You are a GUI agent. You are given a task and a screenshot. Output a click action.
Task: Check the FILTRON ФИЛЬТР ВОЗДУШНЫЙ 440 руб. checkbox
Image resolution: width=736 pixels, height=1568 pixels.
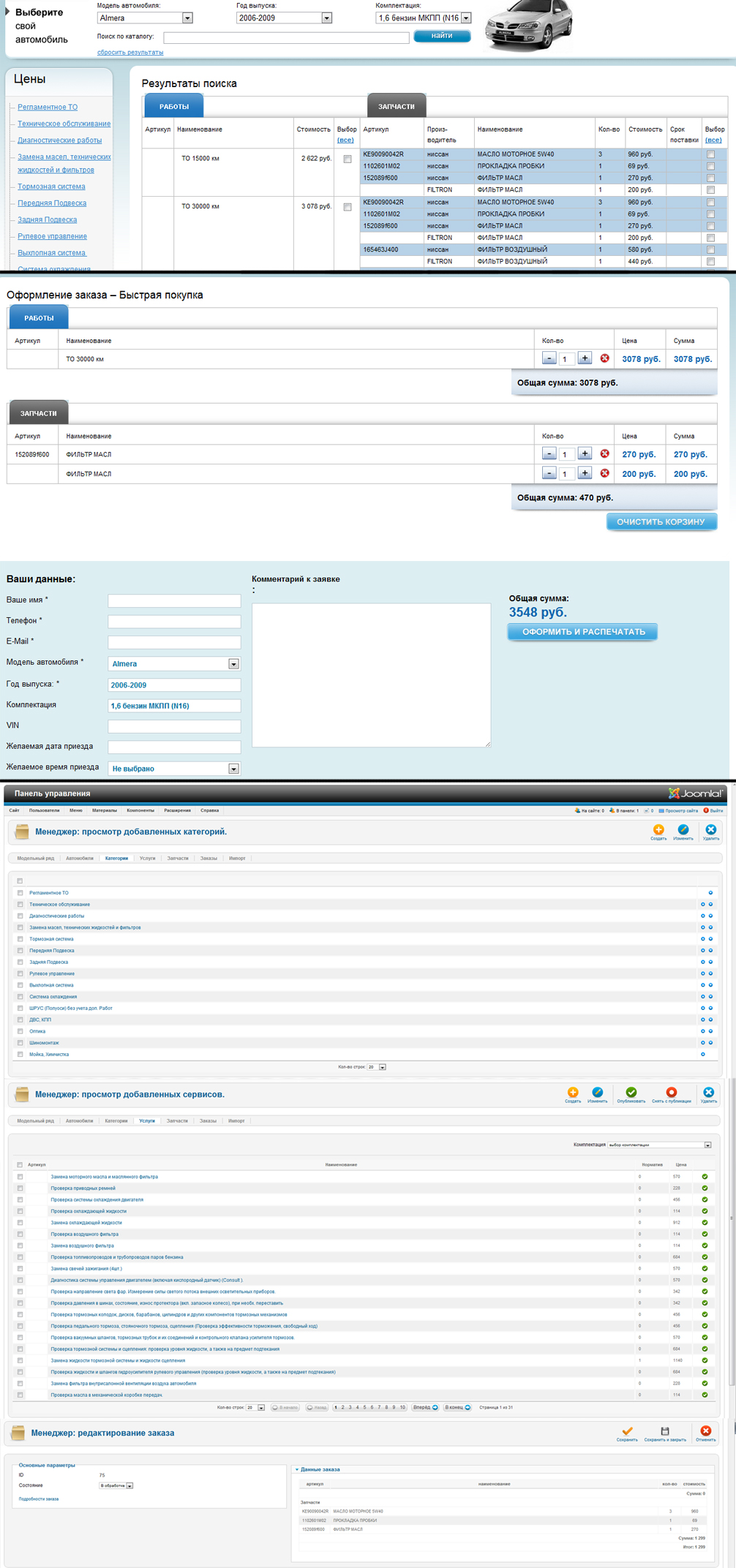(x=710, y=261)
